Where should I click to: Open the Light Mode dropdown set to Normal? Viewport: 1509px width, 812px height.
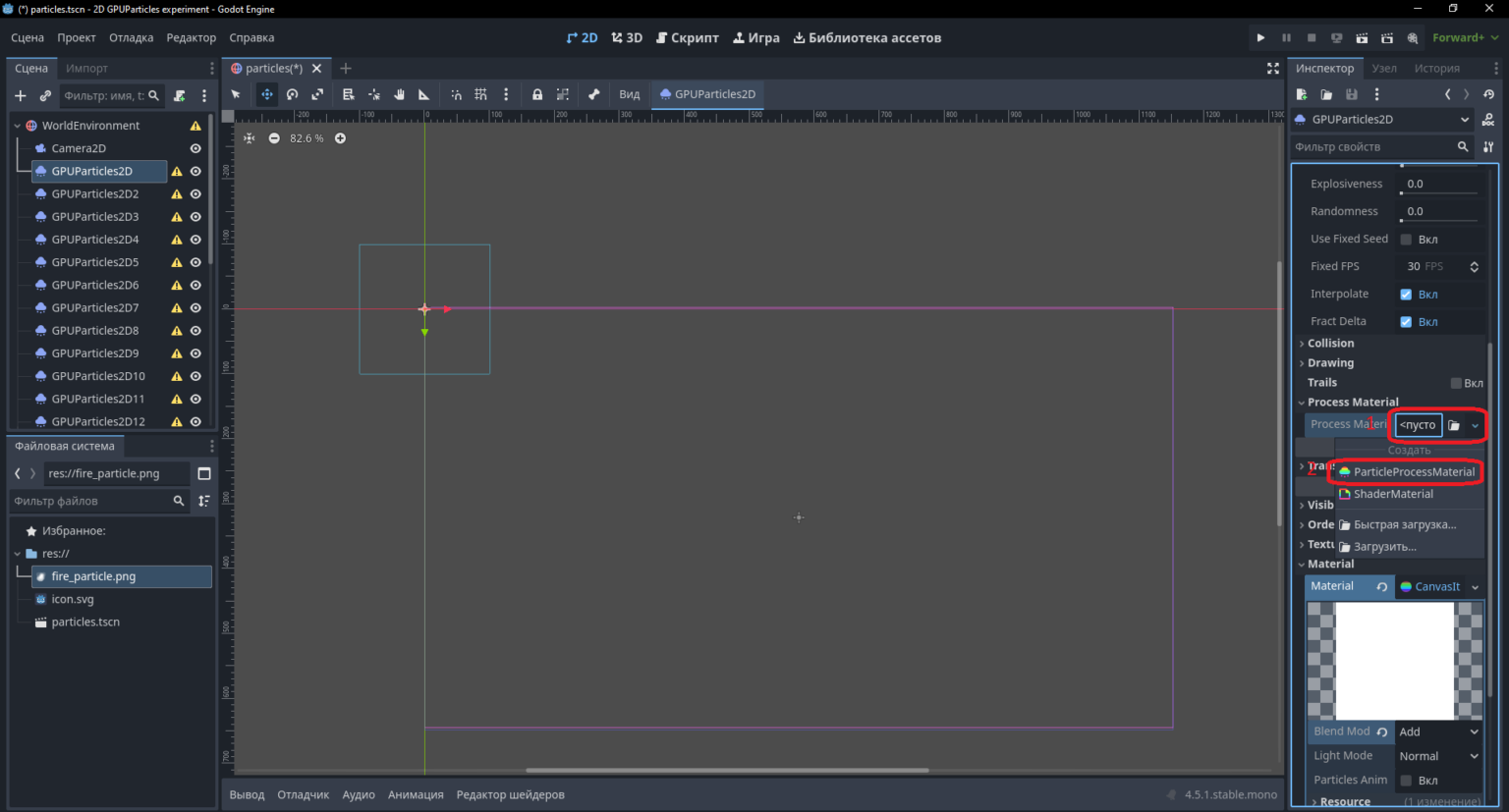[x=1438, y=756]
